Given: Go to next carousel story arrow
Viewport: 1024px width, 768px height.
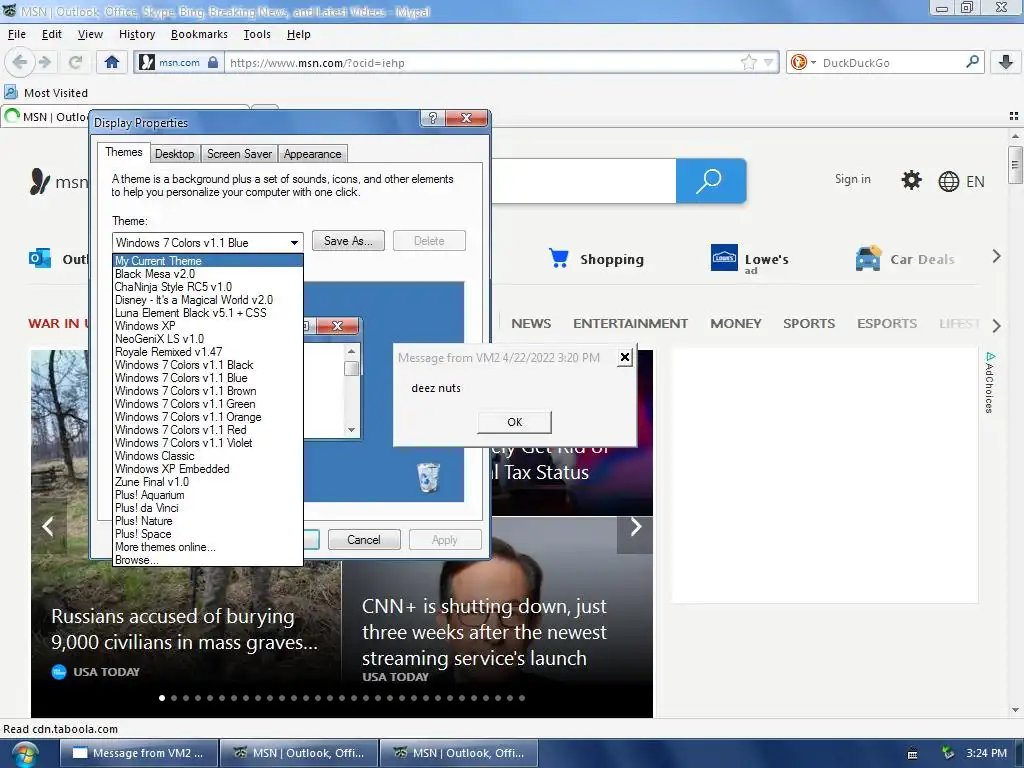Looking at the screenshot, I should coord(635,527).
